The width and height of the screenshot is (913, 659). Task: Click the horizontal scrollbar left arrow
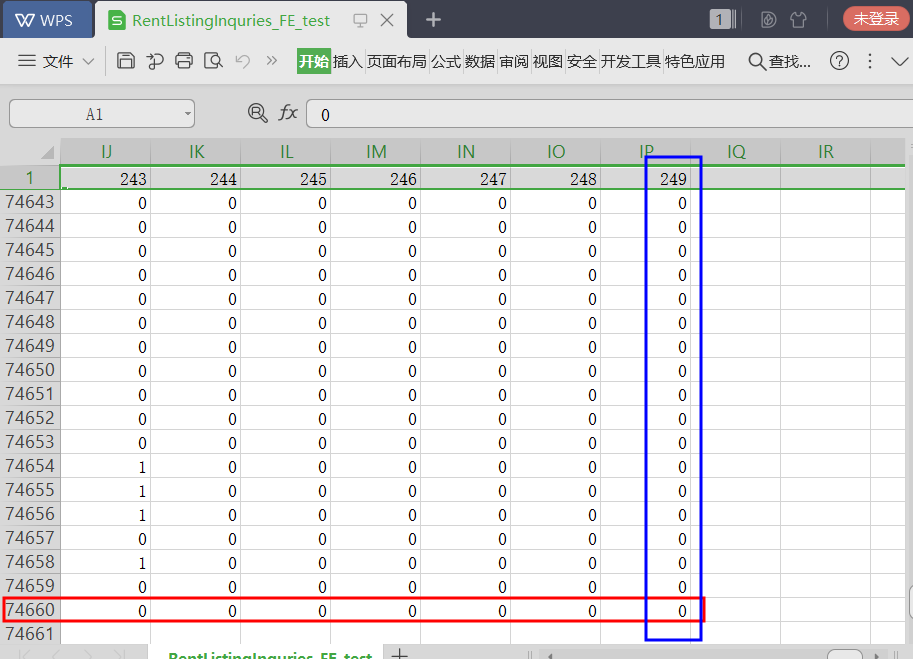click(550, 654)
